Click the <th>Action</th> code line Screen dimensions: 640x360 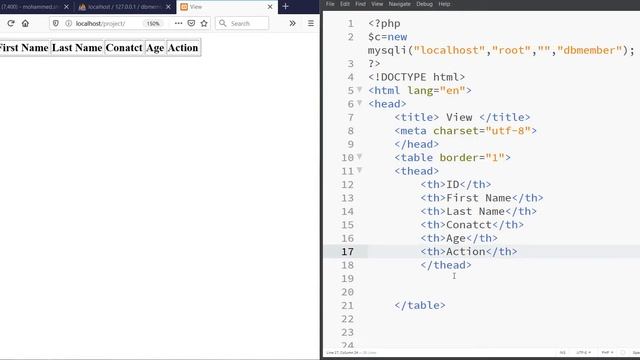pyautogui.click(x=469, y=252)
